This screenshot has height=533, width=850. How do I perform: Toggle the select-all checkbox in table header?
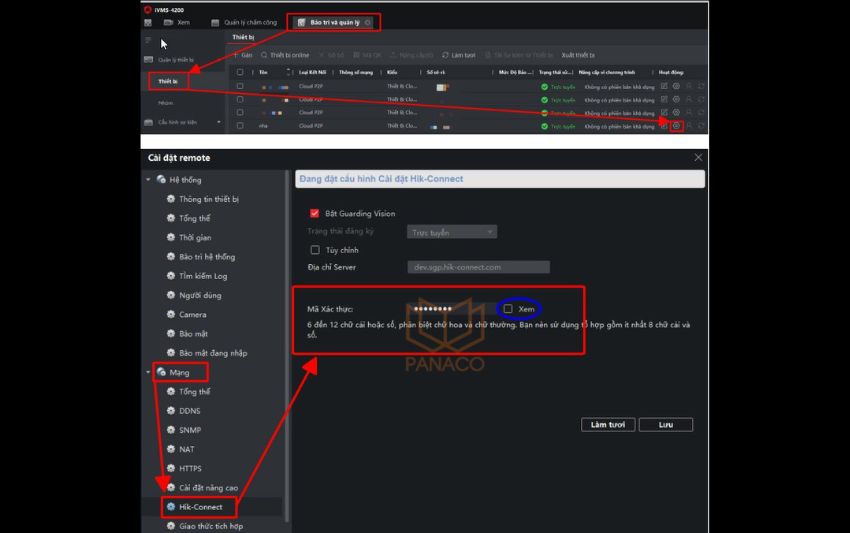pyautogui.click(x=240, y=72)
